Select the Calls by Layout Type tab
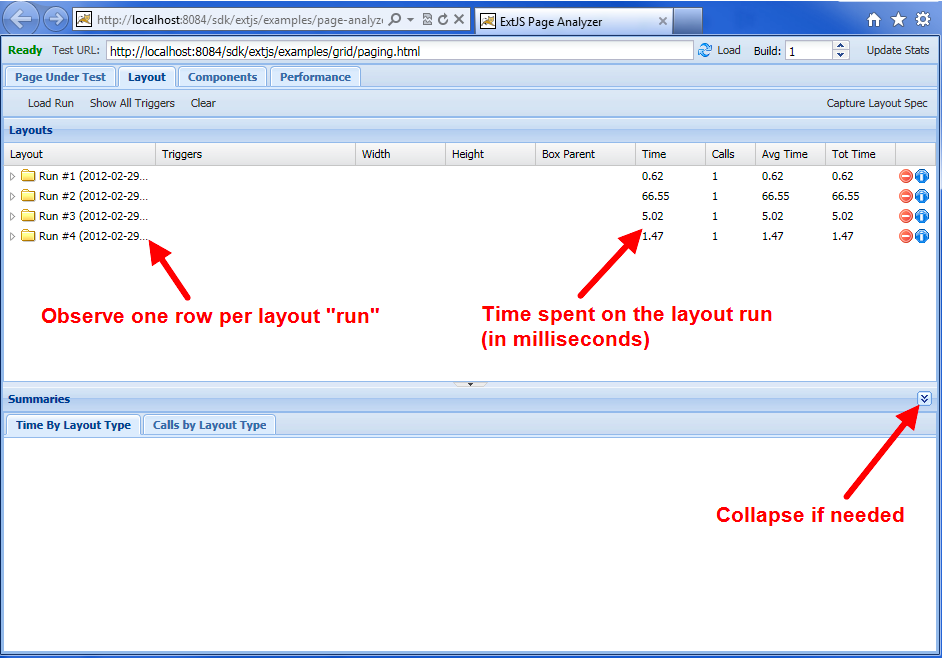The height and width of the screenshot is (658, 942). 209,425
